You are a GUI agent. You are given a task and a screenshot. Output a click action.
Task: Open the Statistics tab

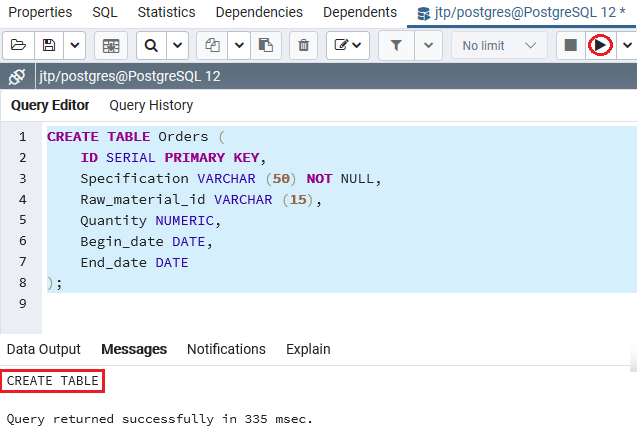pyautogui.click(x=166, y=12)
